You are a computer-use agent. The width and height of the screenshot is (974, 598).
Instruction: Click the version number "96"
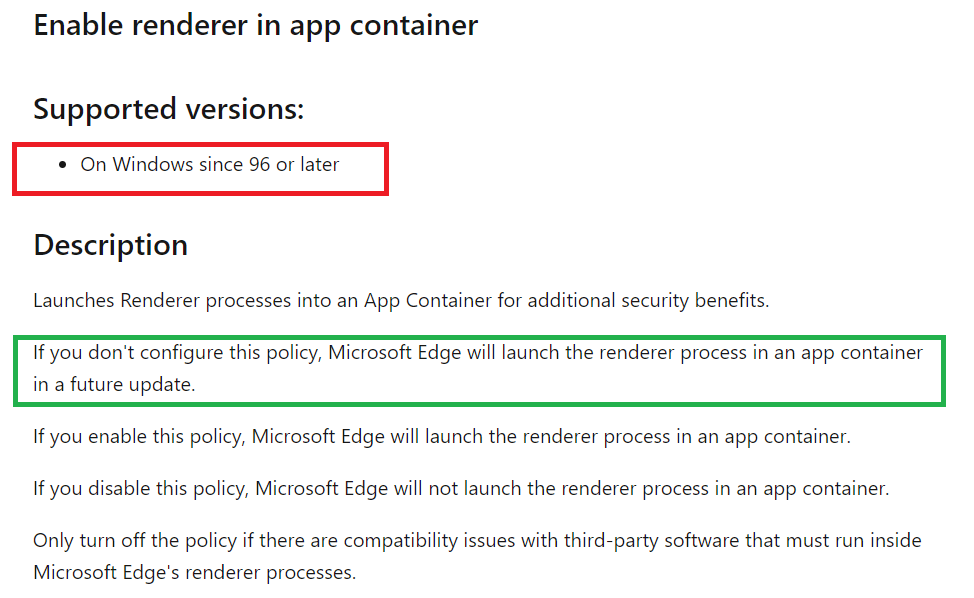pyautogui.click(x=260, y=164)
